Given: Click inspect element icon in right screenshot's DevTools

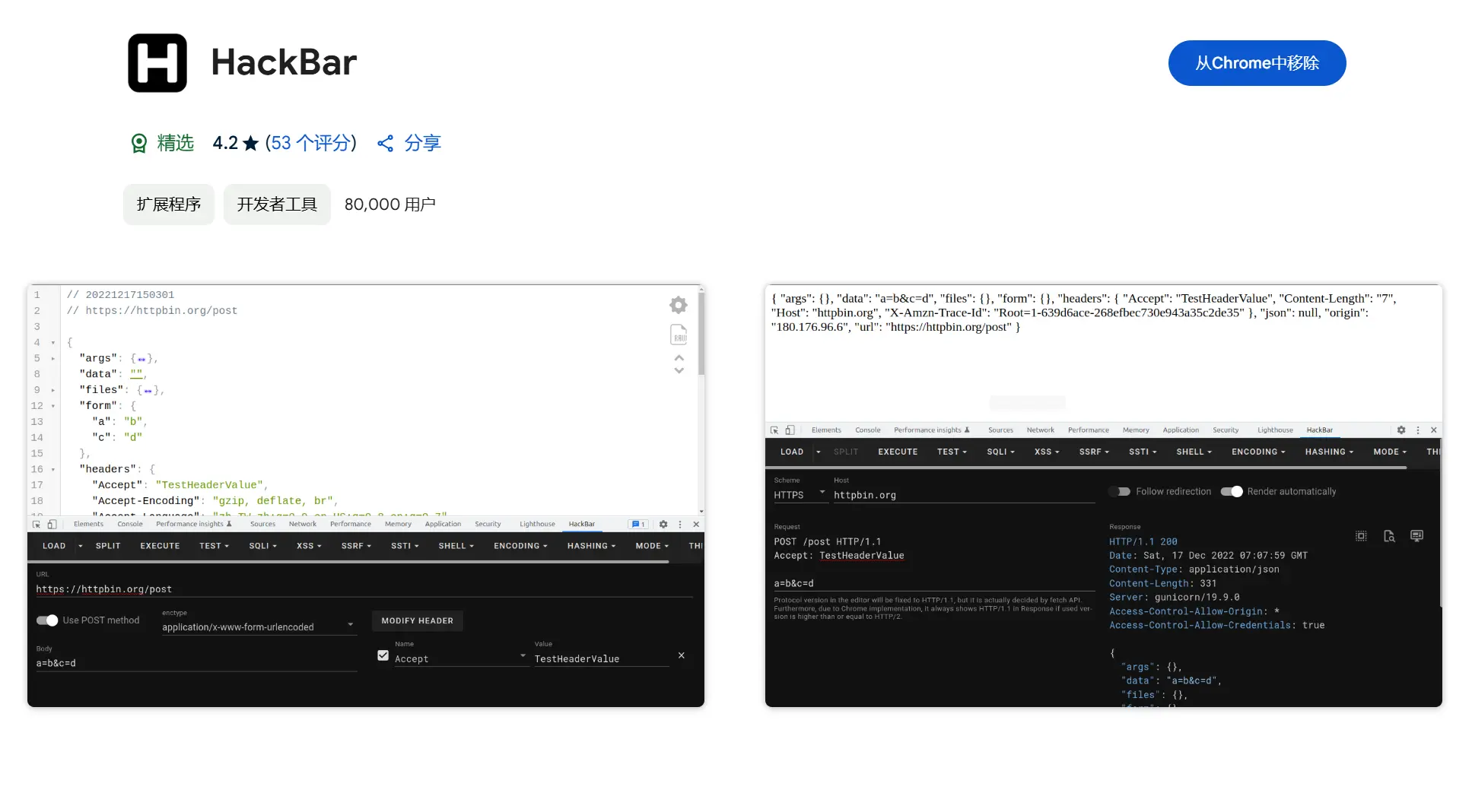Looking at the screenshot, I should pos(774,430).
